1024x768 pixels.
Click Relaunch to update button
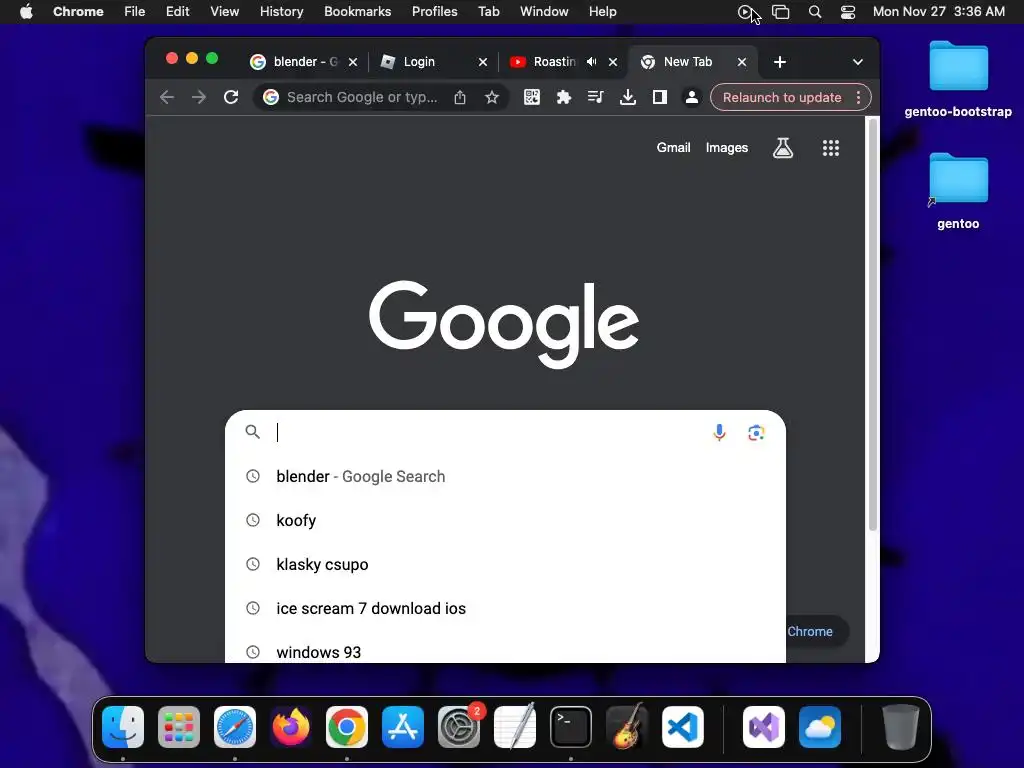(x=782, y=97)
